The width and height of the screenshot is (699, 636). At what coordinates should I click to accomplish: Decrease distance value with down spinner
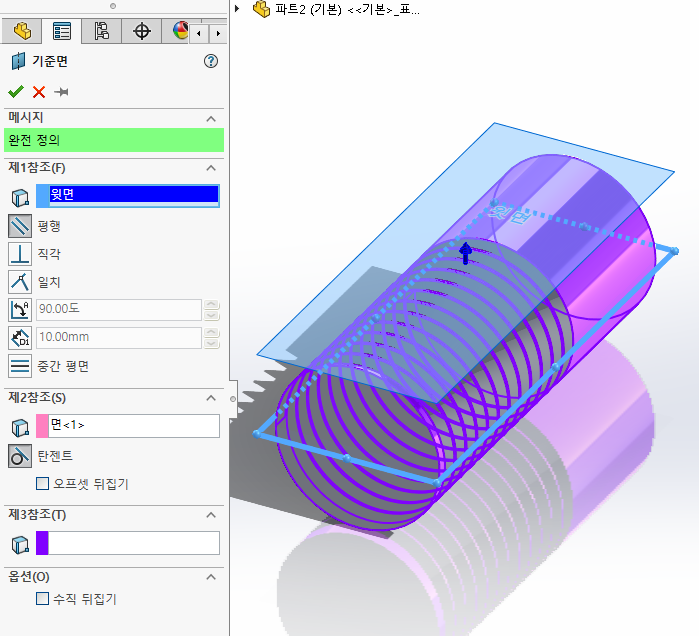tap(211, 343)
